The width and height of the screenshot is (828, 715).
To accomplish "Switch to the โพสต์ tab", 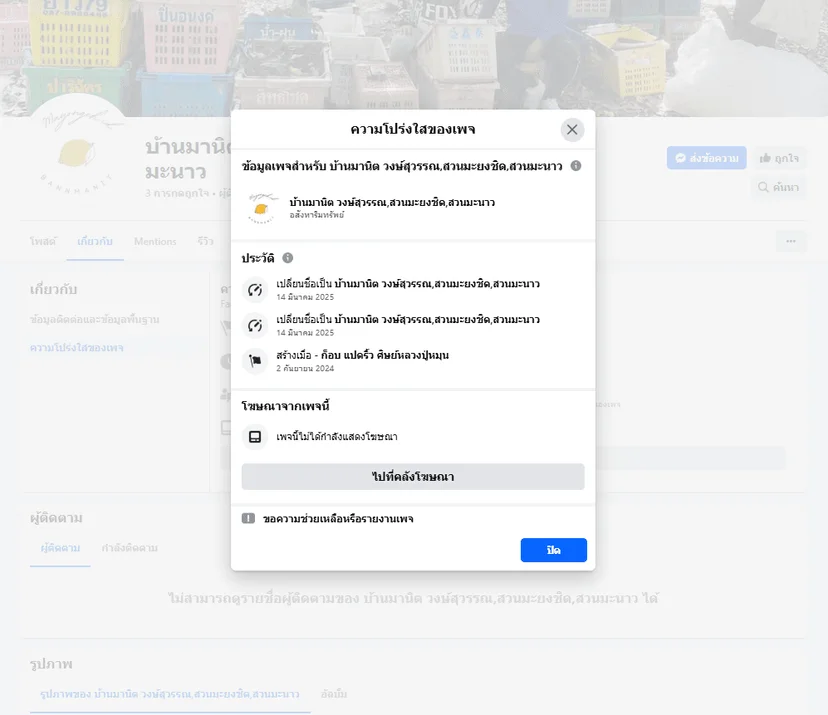I will point(43,241).
